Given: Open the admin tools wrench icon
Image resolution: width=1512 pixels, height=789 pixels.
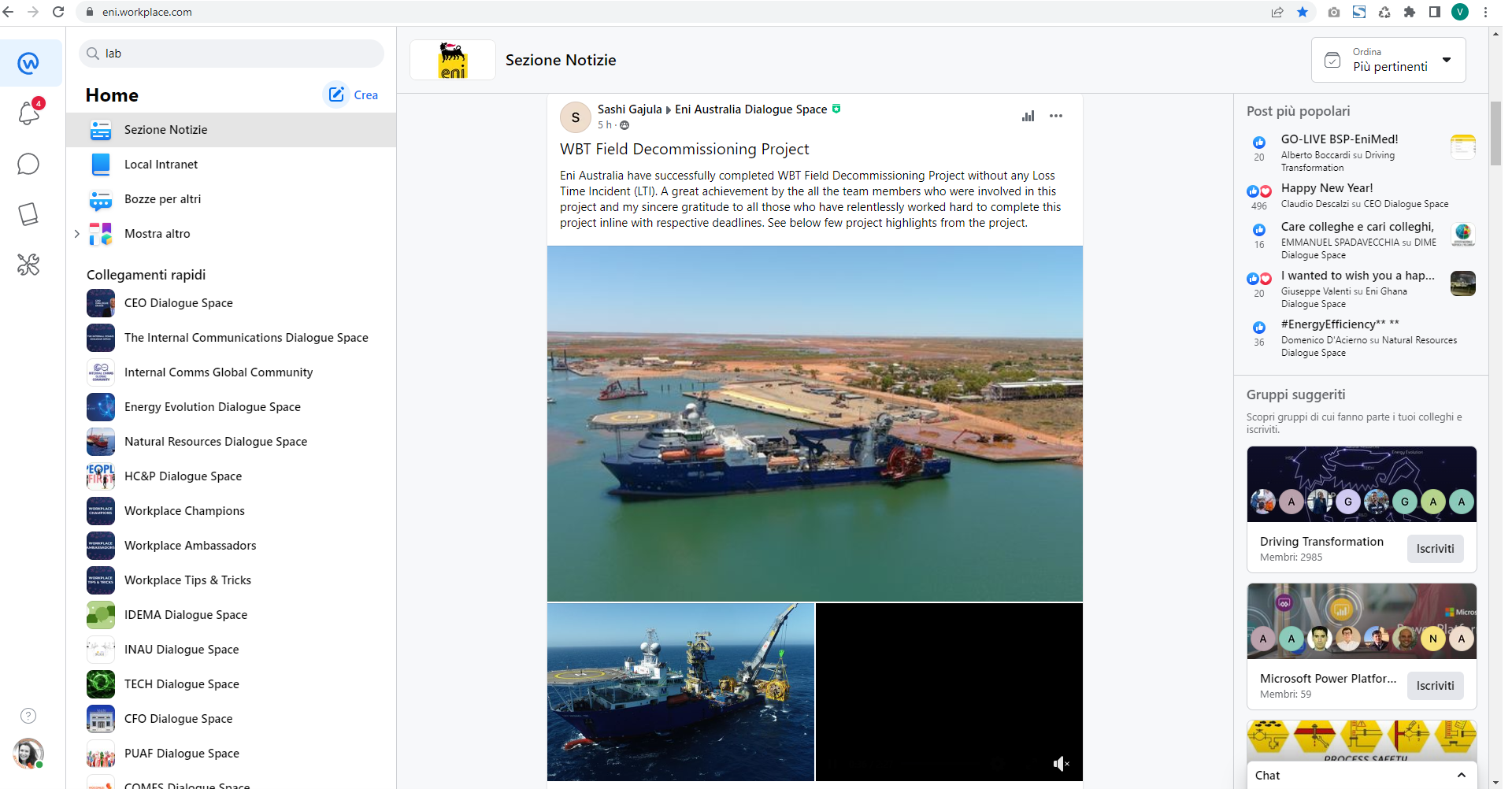Looking at the screenshot, I should [x=28, y=265].
